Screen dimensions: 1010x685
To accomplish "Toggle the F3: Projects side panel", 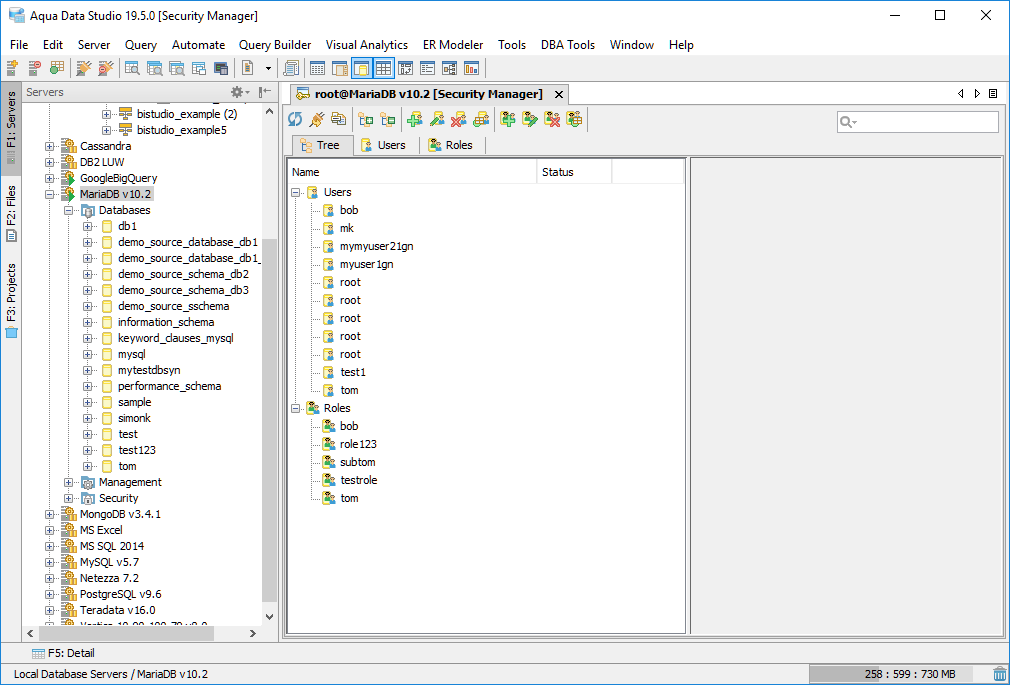I will (x=11, y=300).
